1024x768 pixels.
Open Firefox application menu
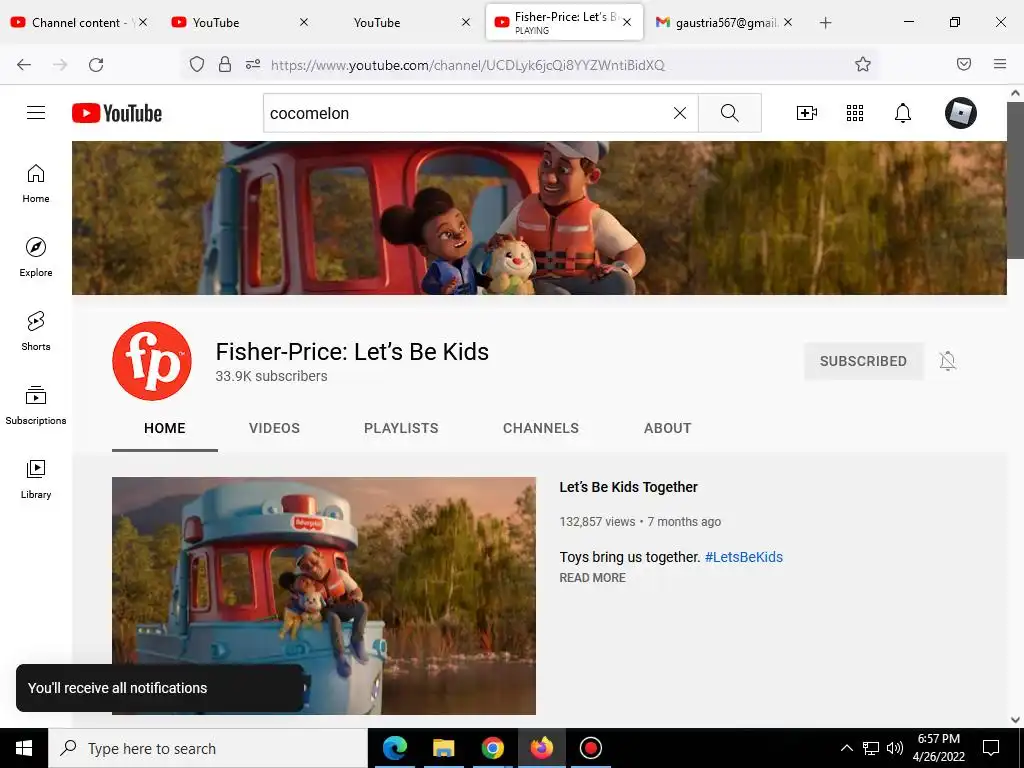1000,64
